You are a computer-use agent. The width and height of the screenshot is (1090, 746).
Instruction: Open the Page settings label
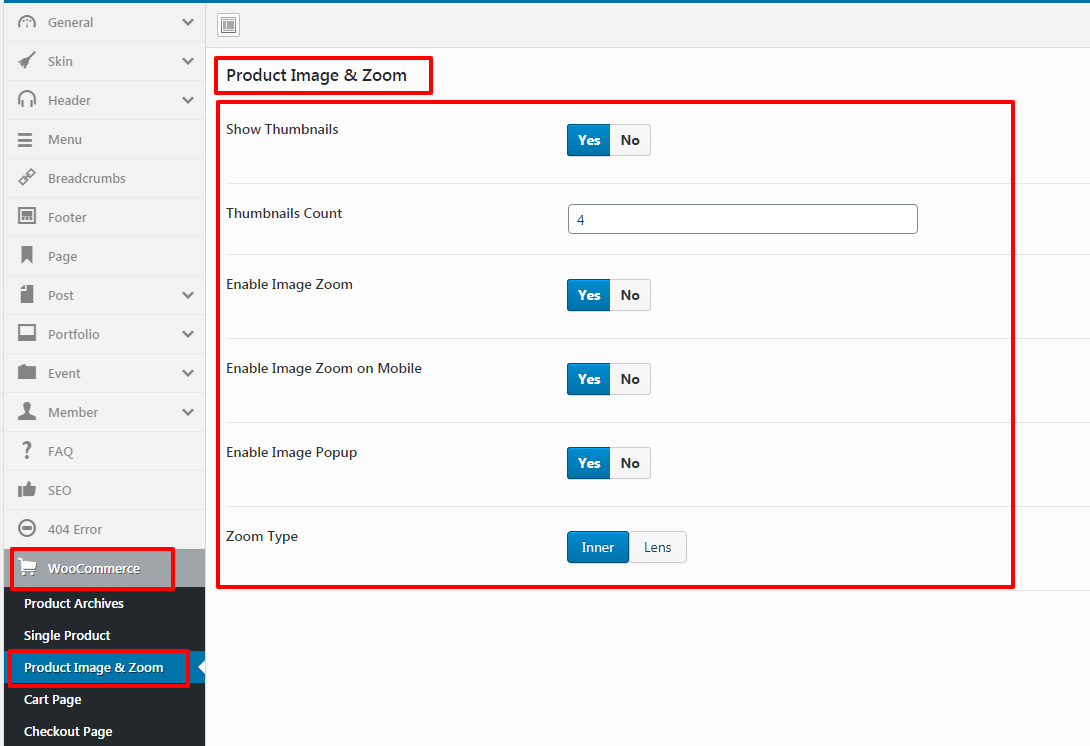63,257
